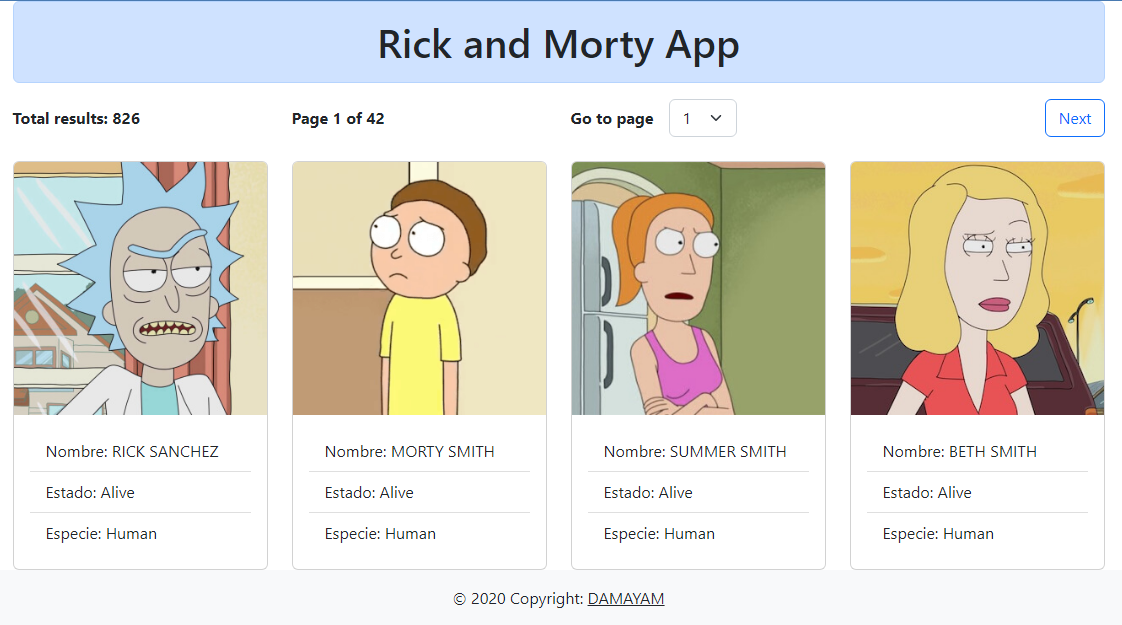Select Morty Smith's character image
1122x625 pixels.
(x=419, y=288)
